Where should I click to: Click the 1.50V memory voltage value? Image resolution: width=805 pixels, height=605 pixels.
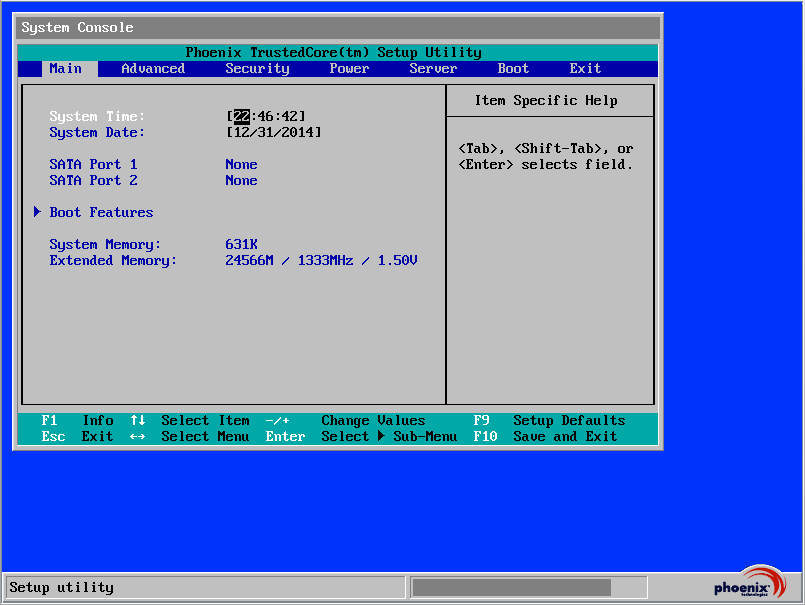[x=397, y=260]
